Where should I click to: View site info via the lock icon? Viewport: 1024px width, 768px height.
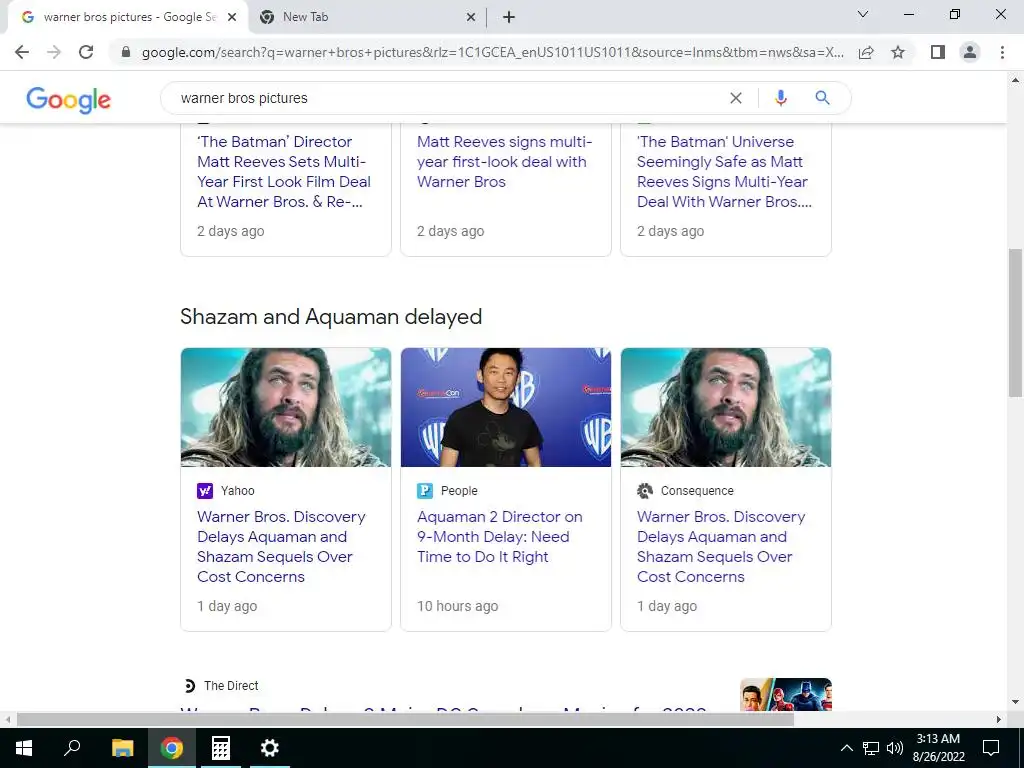126,52
